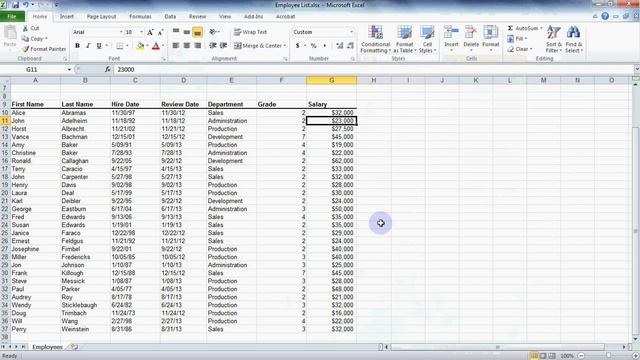The width and height of the screenshot is (640, 360).
Task: Align text left
Action: tap(176, 46)
